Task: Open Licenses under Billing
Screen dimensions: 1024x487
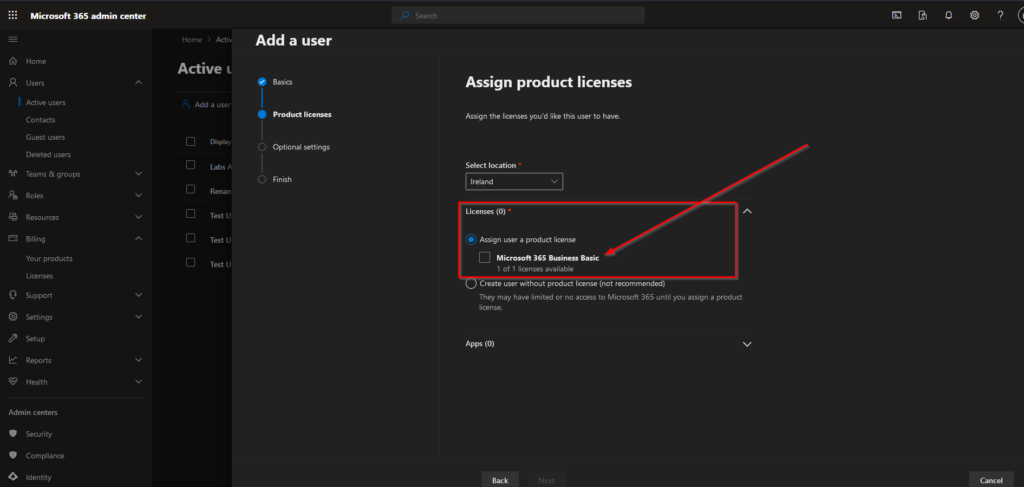Action: click(x=39, y=276)
